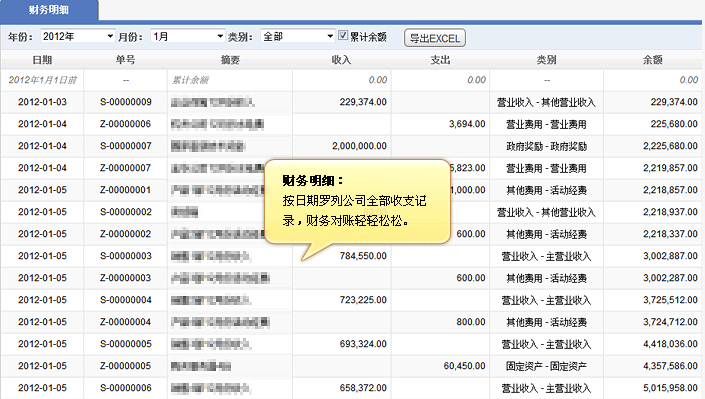Click balance 3,002,887.00

pyautogui.click(x=670, y=256)
